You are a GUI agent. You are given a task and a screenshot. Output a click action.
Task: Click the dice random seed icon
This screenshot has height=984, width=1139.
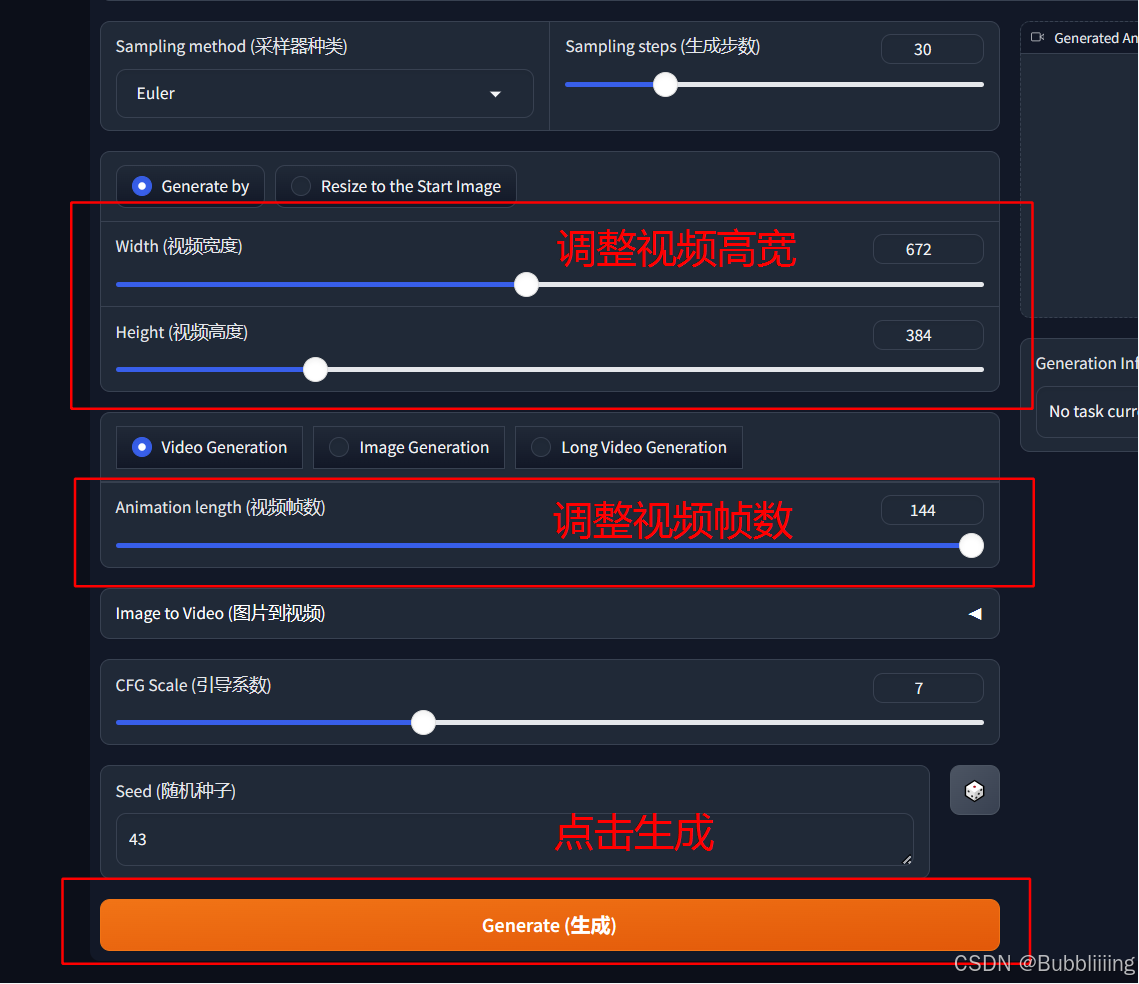(x=974, y=790)
